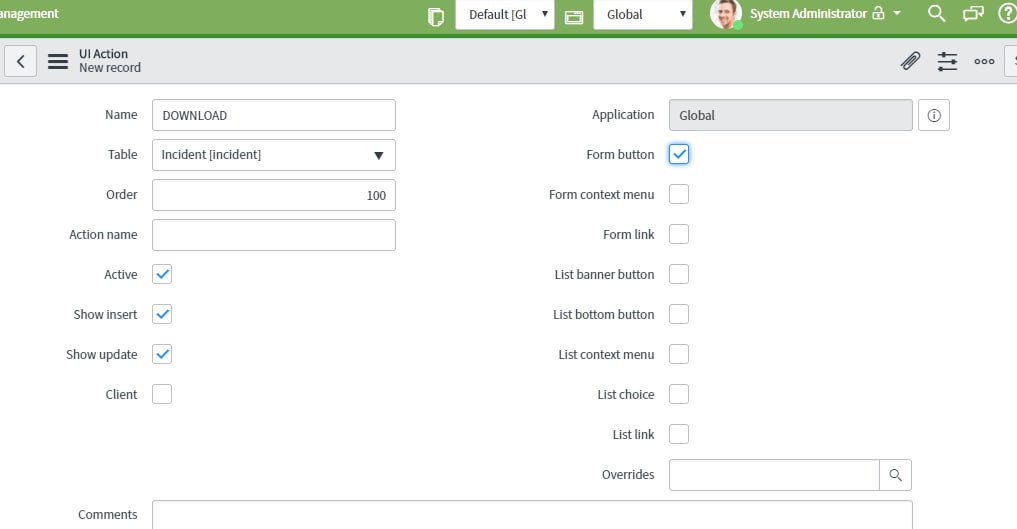
Task: Click the Overrides lookup magnifier icon
Action: coord(896,475)
